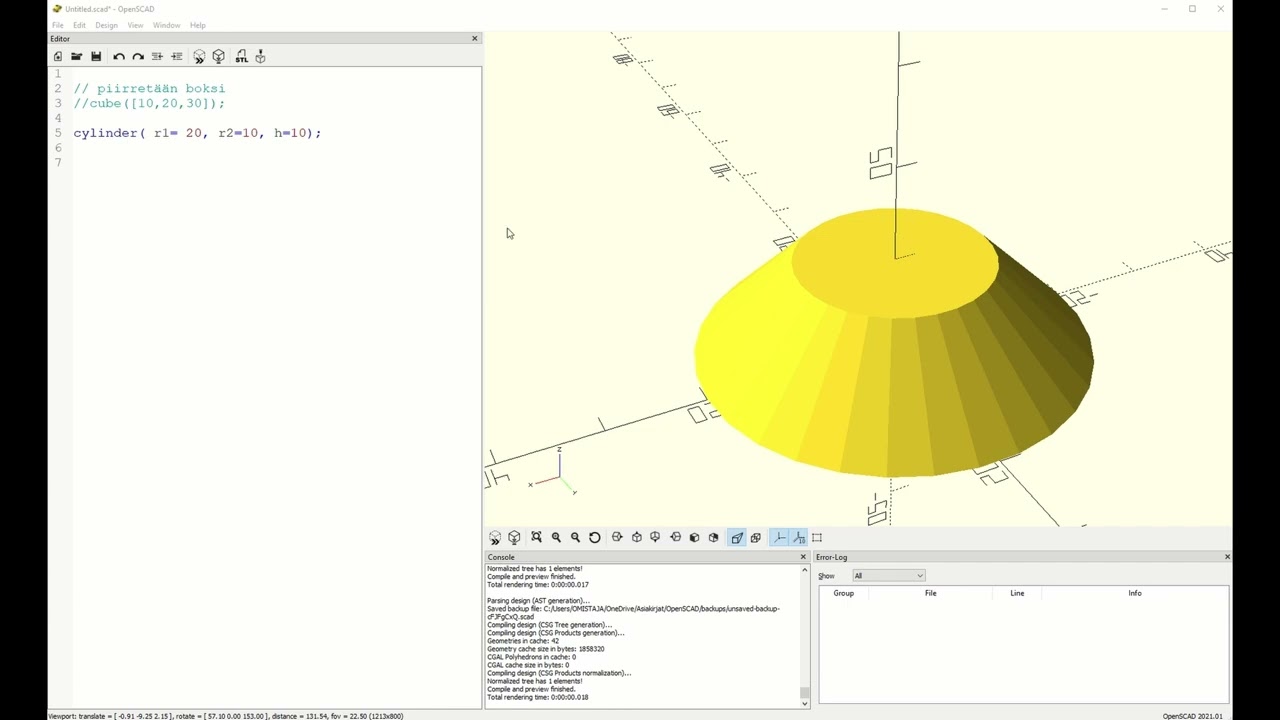The height and width of the screenshot is (720, 1280).
Task: Click the Send to 3D print icon
Action: [260, 57]
